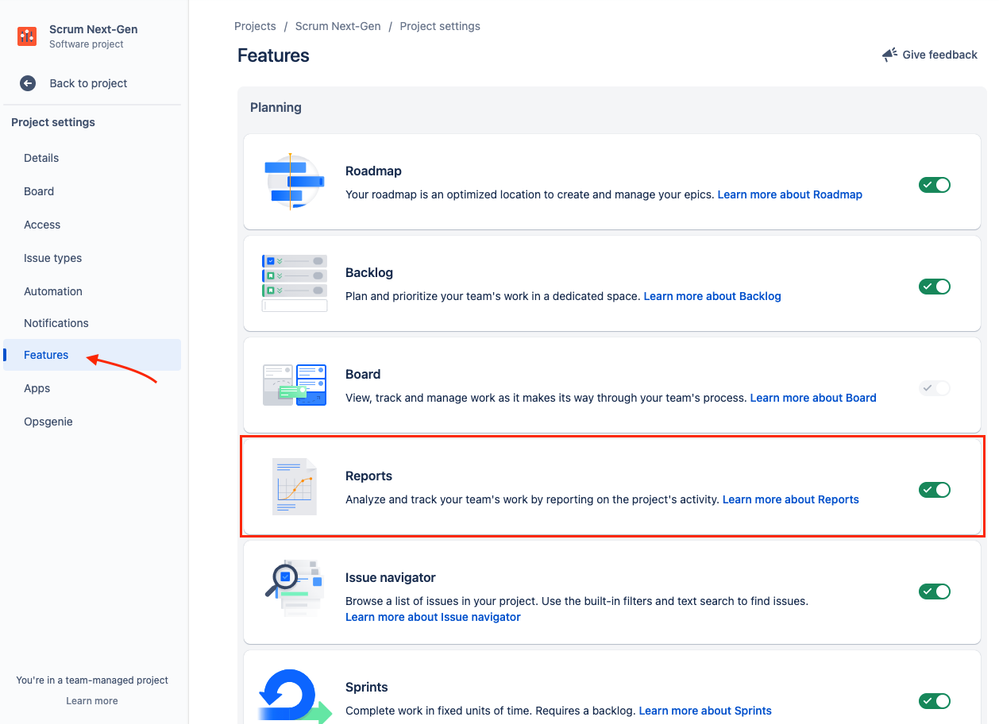The width and height of the screenshot is (999, 724).
Task: Click the Sprints cycle arrow illustration
Action: tap(295, 696)
